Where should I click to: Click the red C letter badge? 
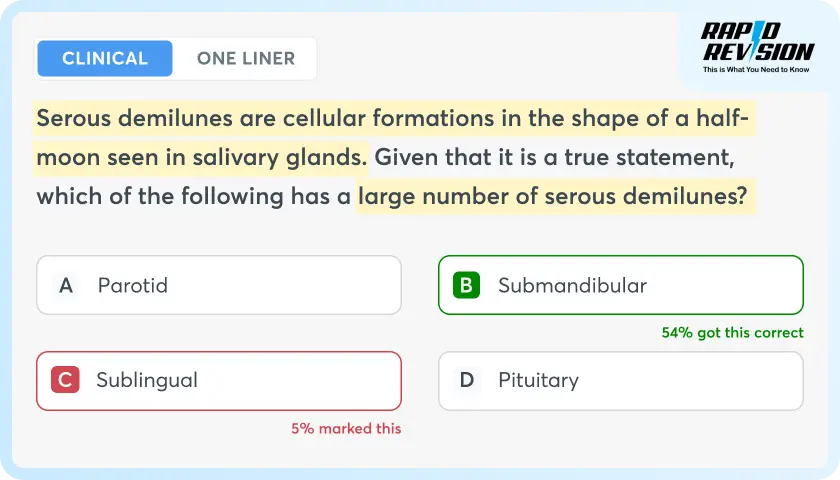tap(65, 380)
